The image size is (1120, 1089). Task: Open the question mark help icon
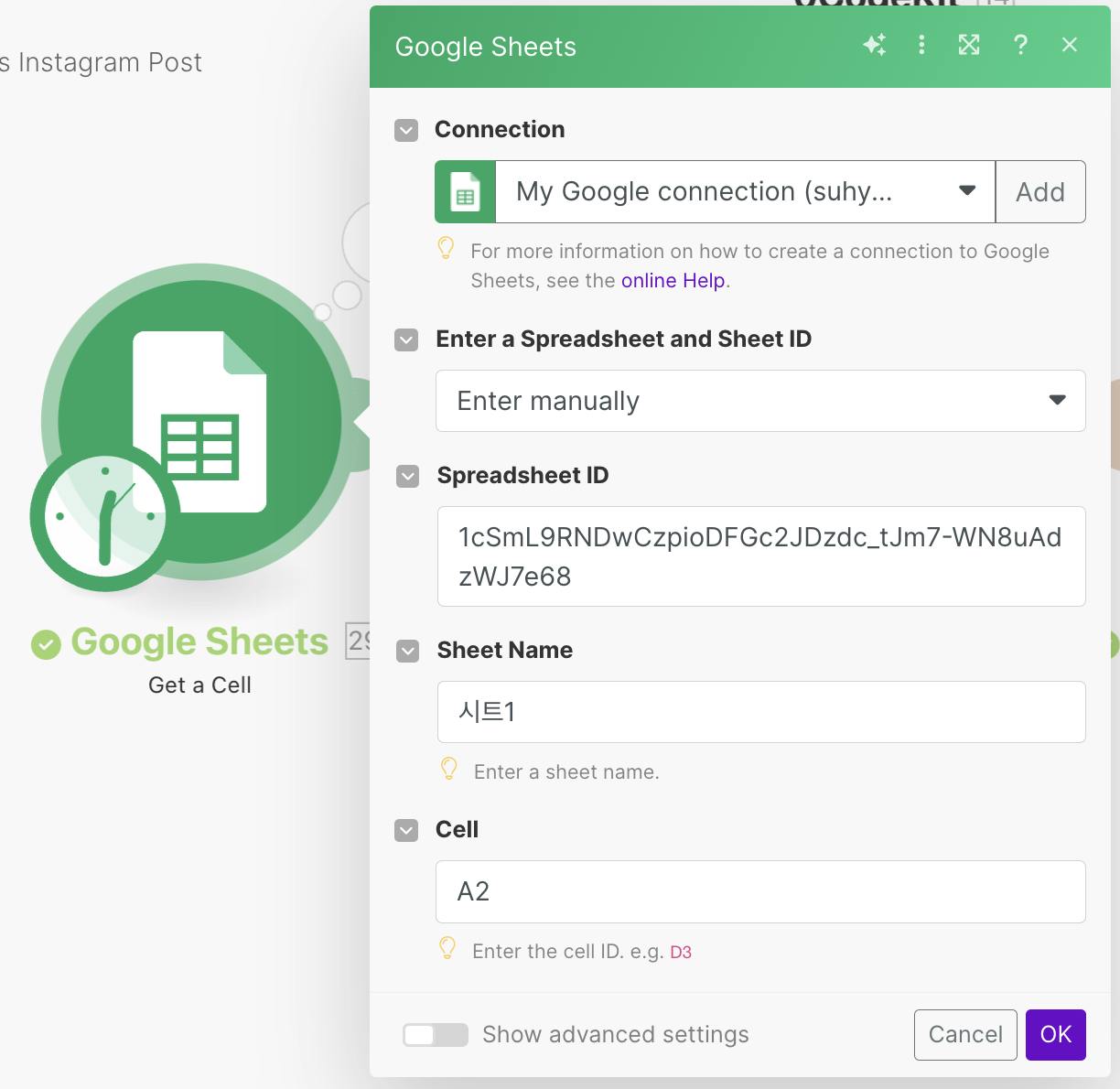click(1020, 45)
